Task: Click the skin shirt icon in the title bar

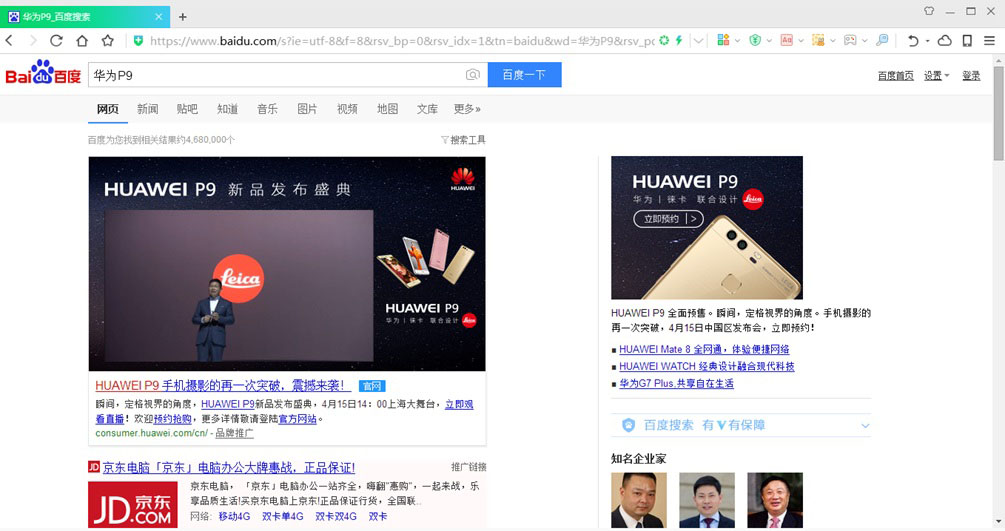Action: [x=929, y=11]
